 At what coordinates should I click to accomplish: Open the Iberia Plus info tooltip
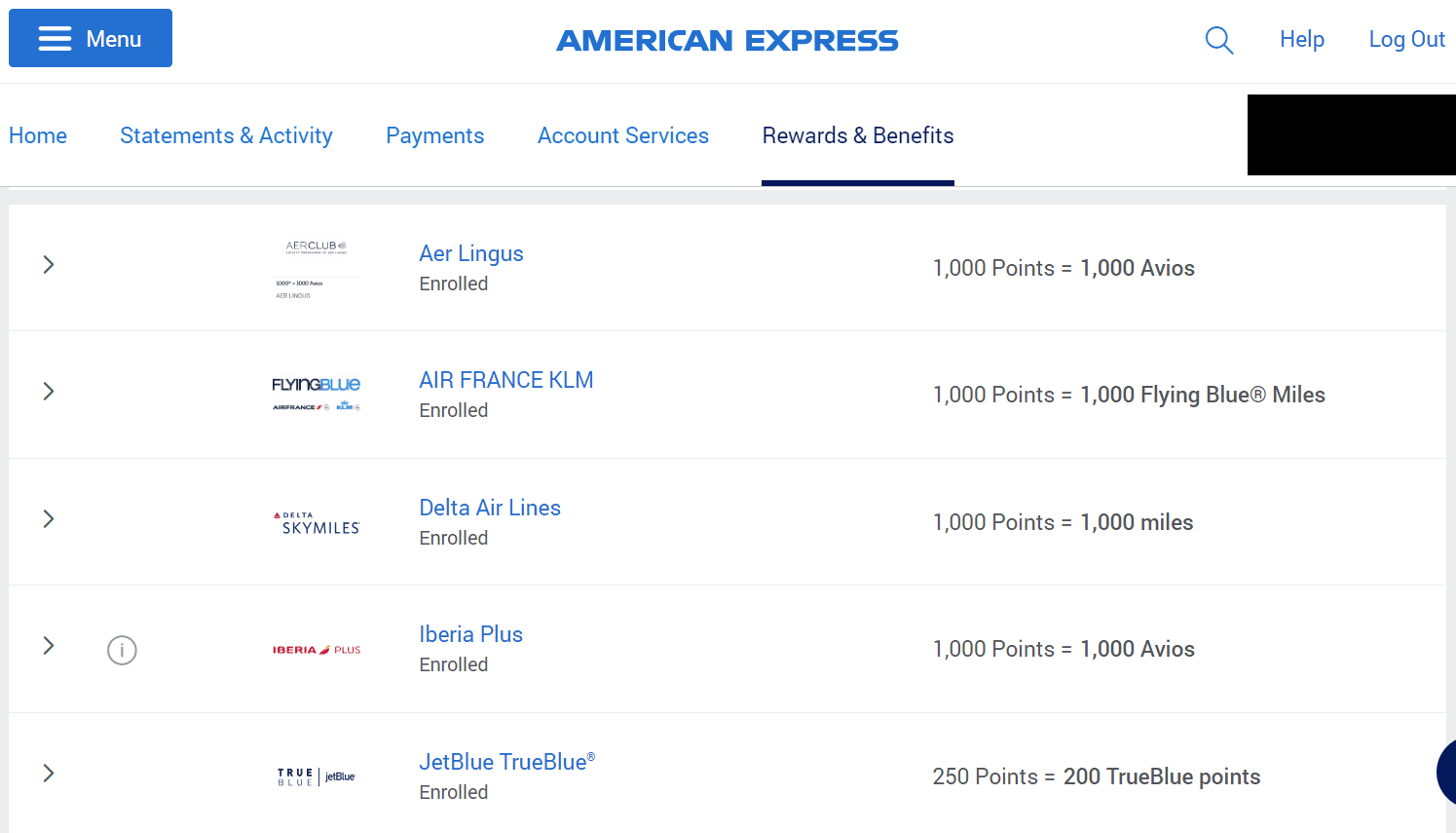(122, 650)
